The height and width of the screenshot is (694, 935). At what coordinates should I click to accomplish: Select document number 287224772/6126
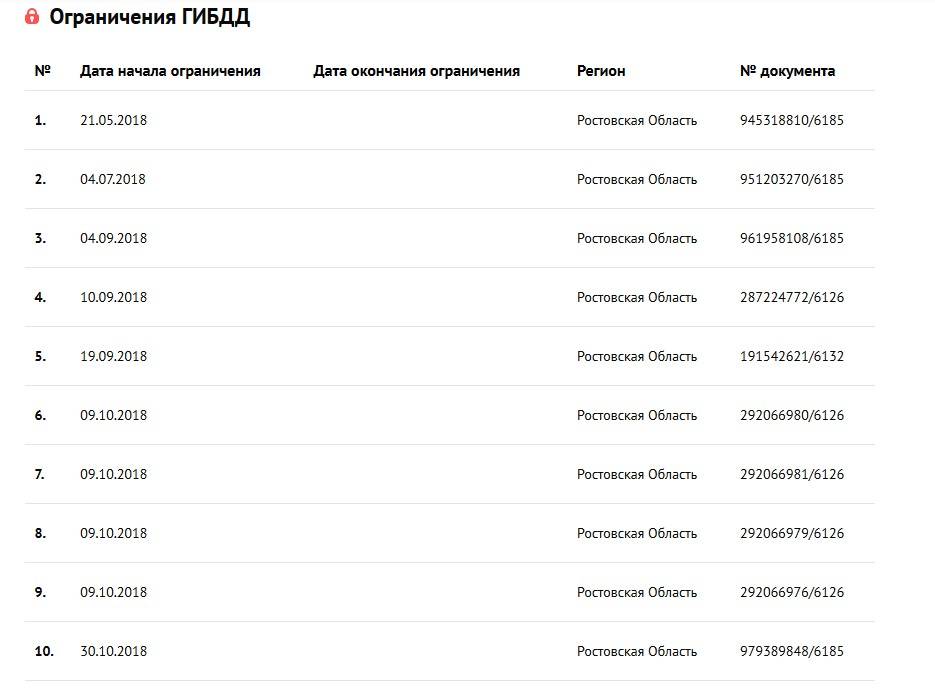tap(791, 297)
